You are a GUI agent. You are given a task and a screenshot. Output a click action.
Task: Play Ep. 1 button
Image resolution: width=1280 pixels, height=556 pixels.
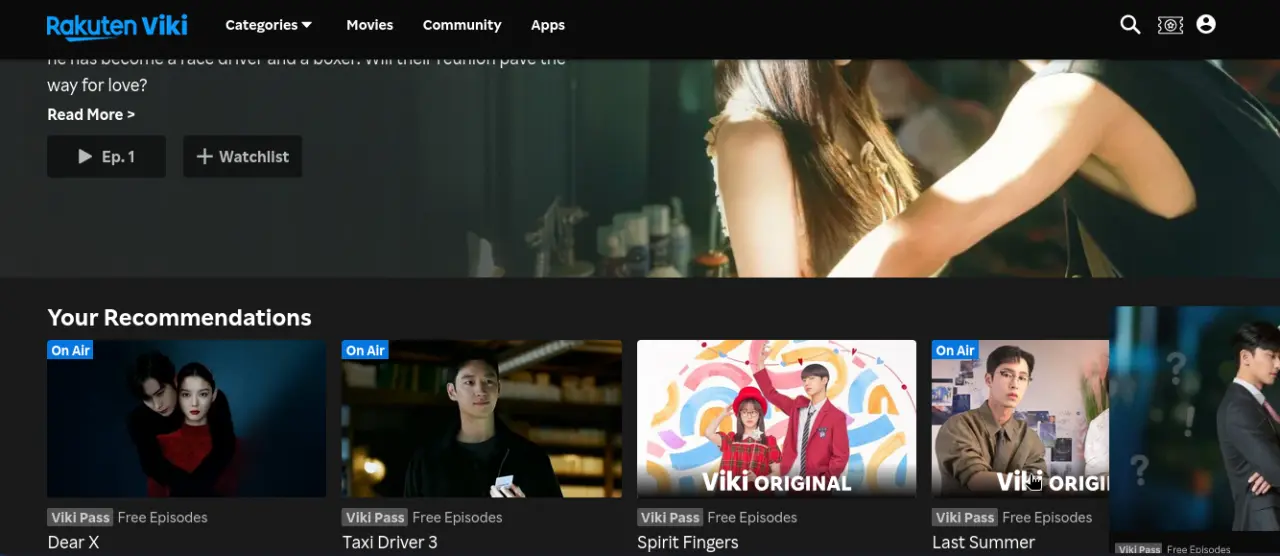(x=106, y=157)
